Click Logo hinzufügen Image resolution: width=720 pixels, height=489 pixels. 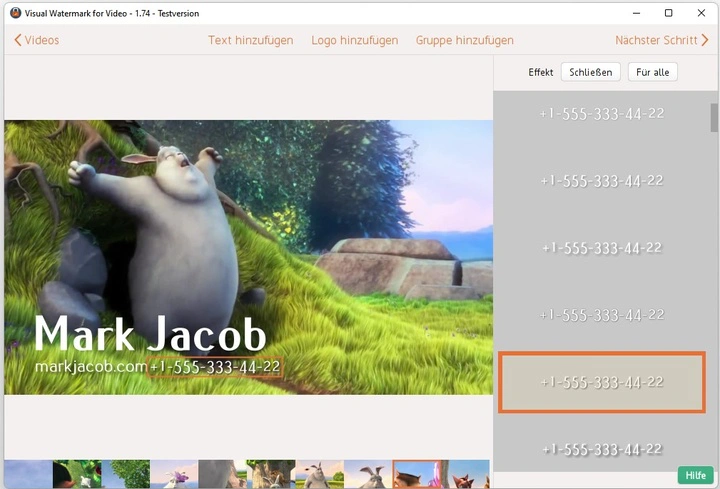tap(354, 40)
